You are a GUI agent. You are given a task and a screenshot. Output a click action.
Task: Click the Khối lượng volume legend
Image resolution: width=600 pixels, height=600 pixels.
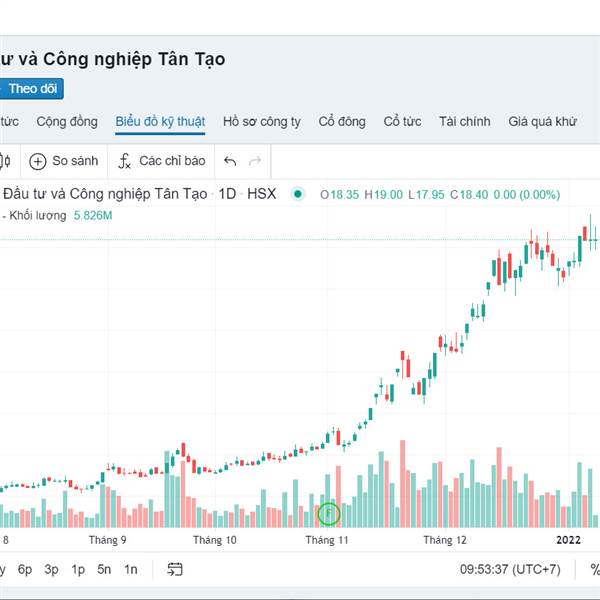coord(38,215)
